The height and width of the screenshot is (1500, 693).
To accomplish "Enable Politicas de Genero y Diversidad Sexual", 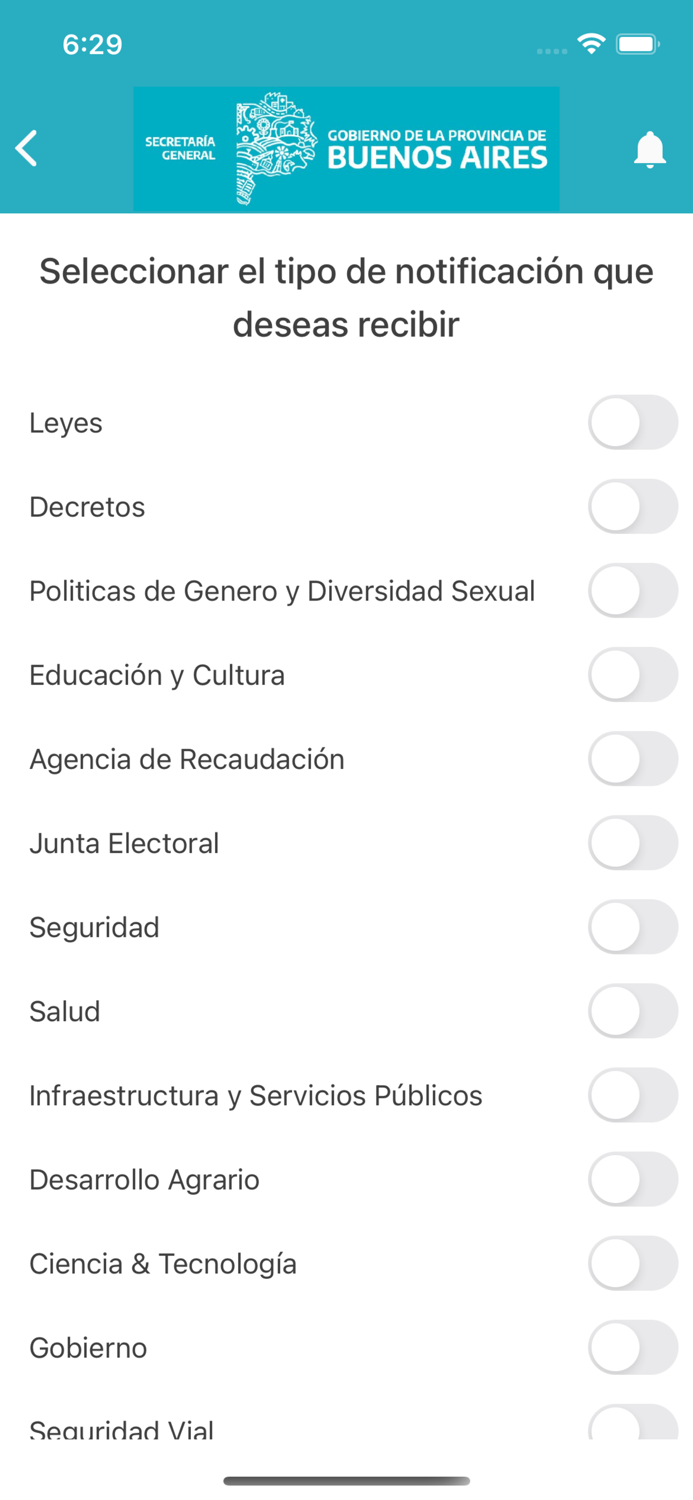I will (x=633, y=590).
